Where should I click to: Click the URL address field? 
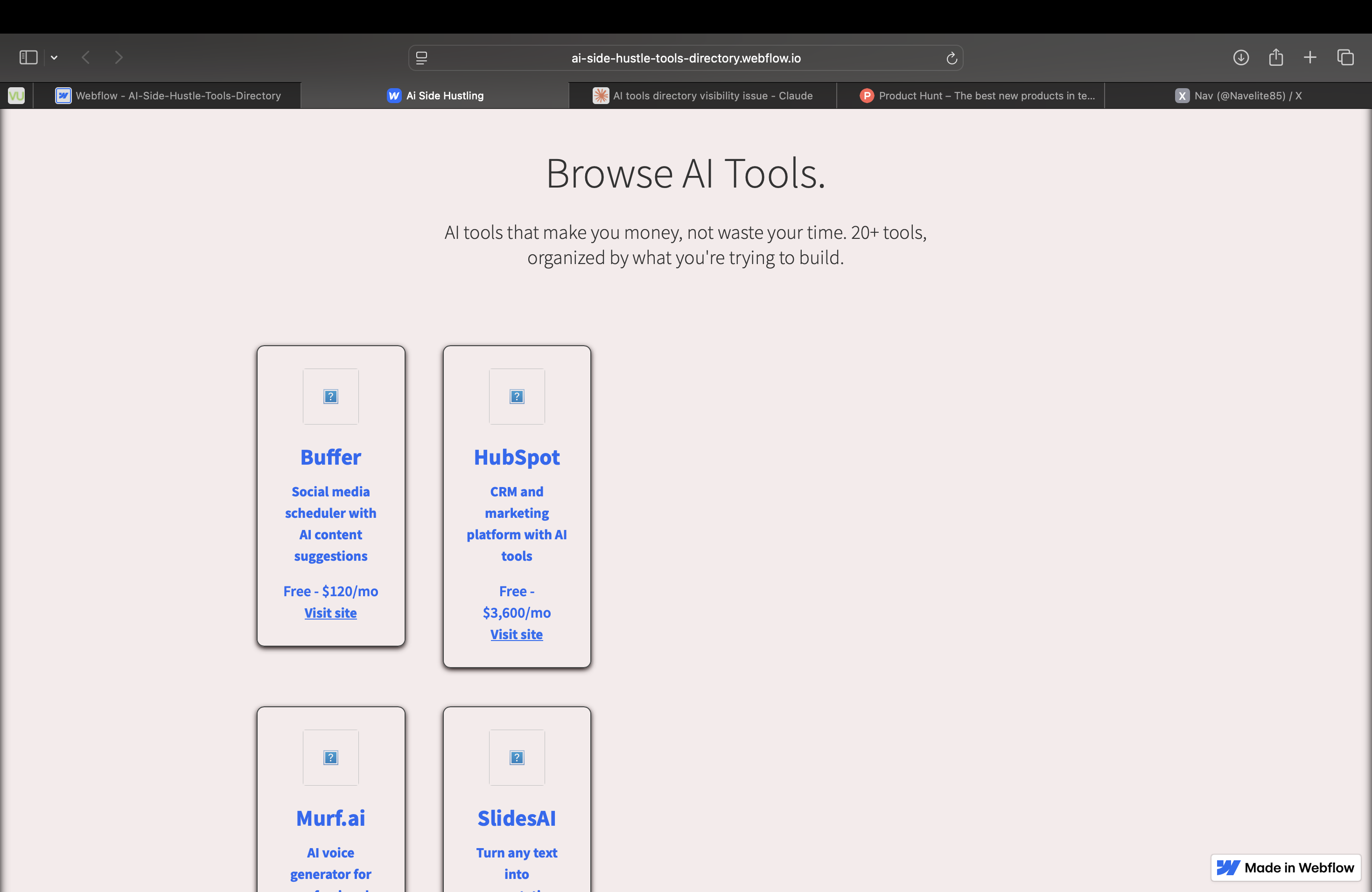coord(686,58)
